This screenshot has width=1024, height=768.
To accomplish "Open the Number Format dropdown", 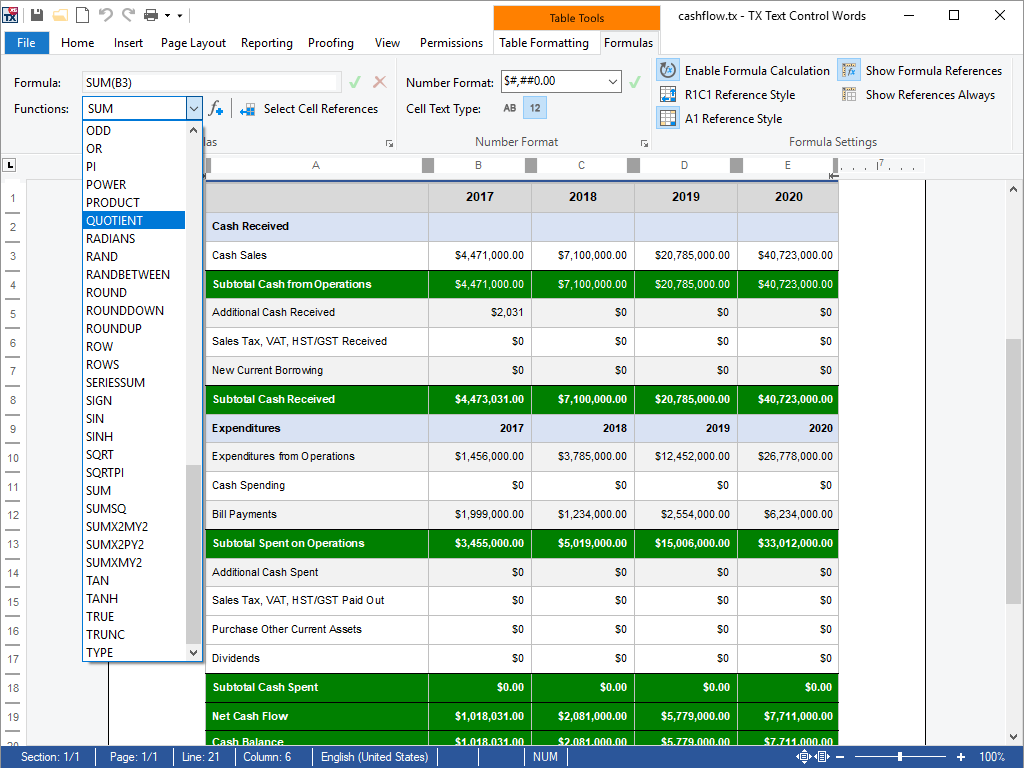I will [x=612, y=82].
